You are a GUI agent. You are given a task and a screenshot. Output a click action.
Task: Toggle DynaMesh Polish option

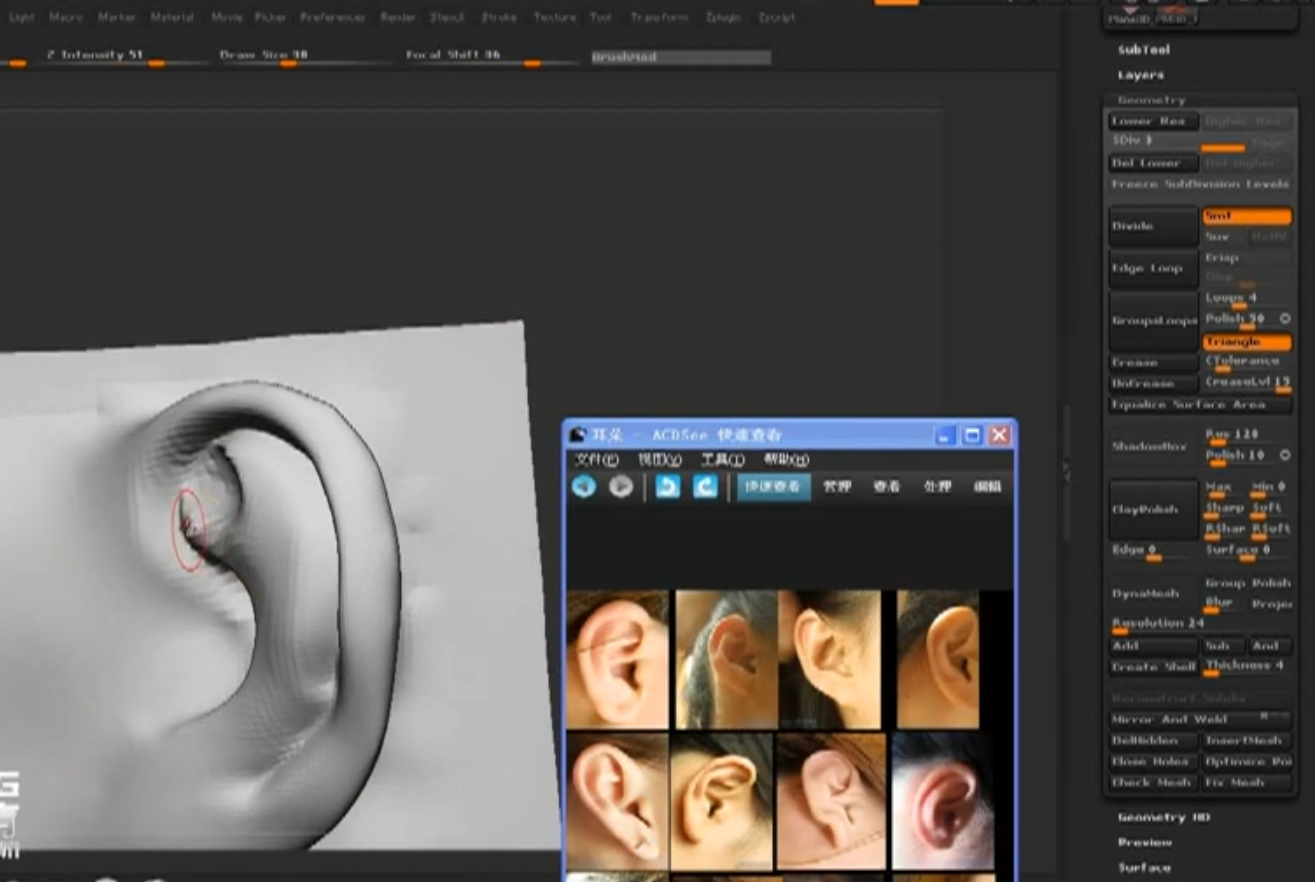coord(1271,583)
